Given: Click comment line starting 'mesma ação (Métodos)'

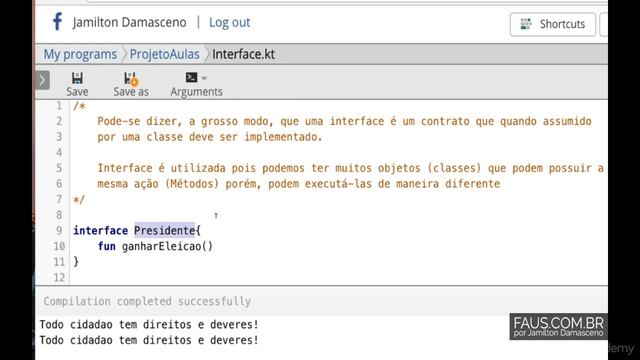Looking at the screenshot, I should click(x=298, y=184).
